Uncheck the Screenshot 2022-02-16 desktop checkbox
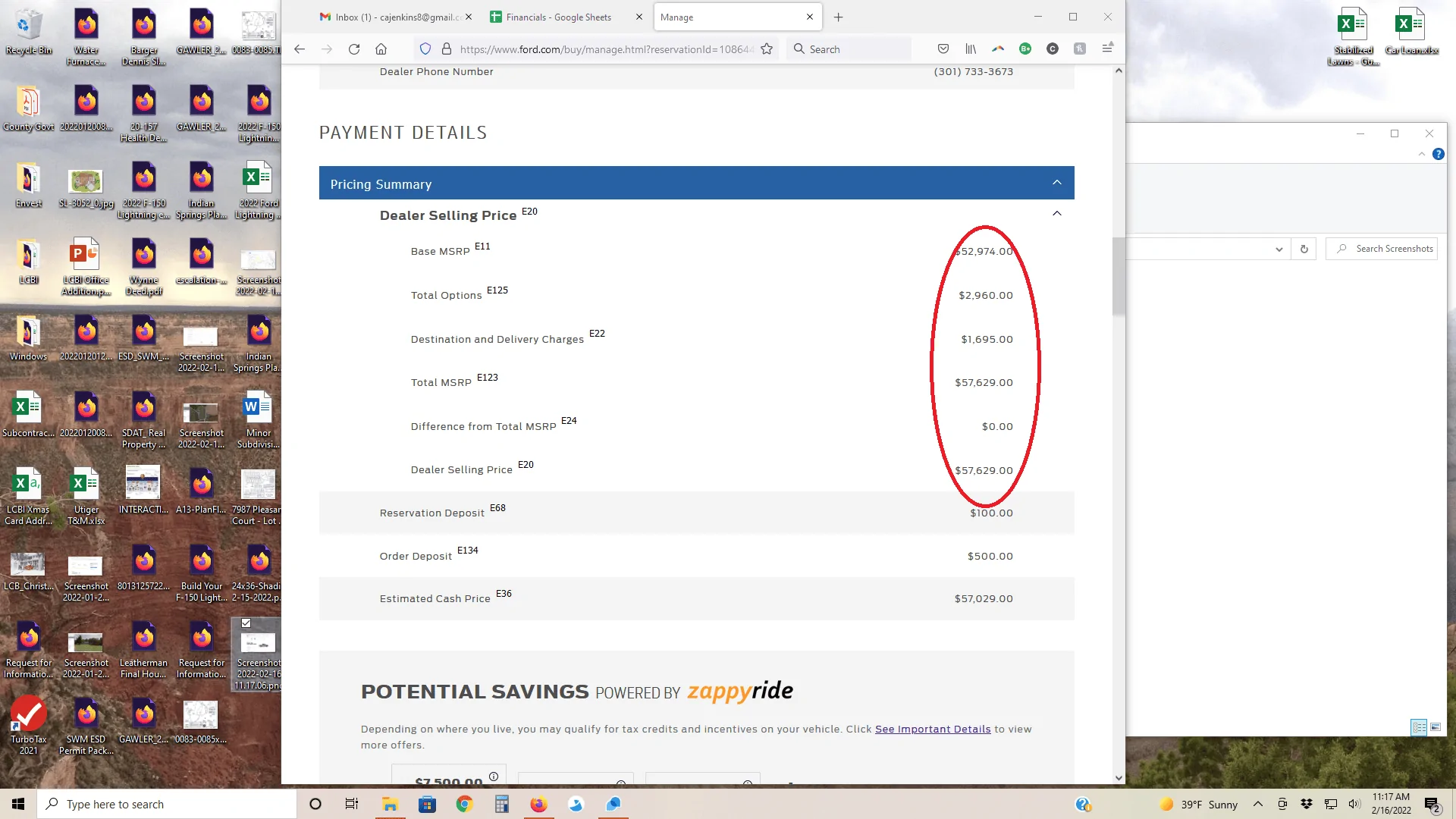This screenshot has height=819, width=1456. pos(246,623)
